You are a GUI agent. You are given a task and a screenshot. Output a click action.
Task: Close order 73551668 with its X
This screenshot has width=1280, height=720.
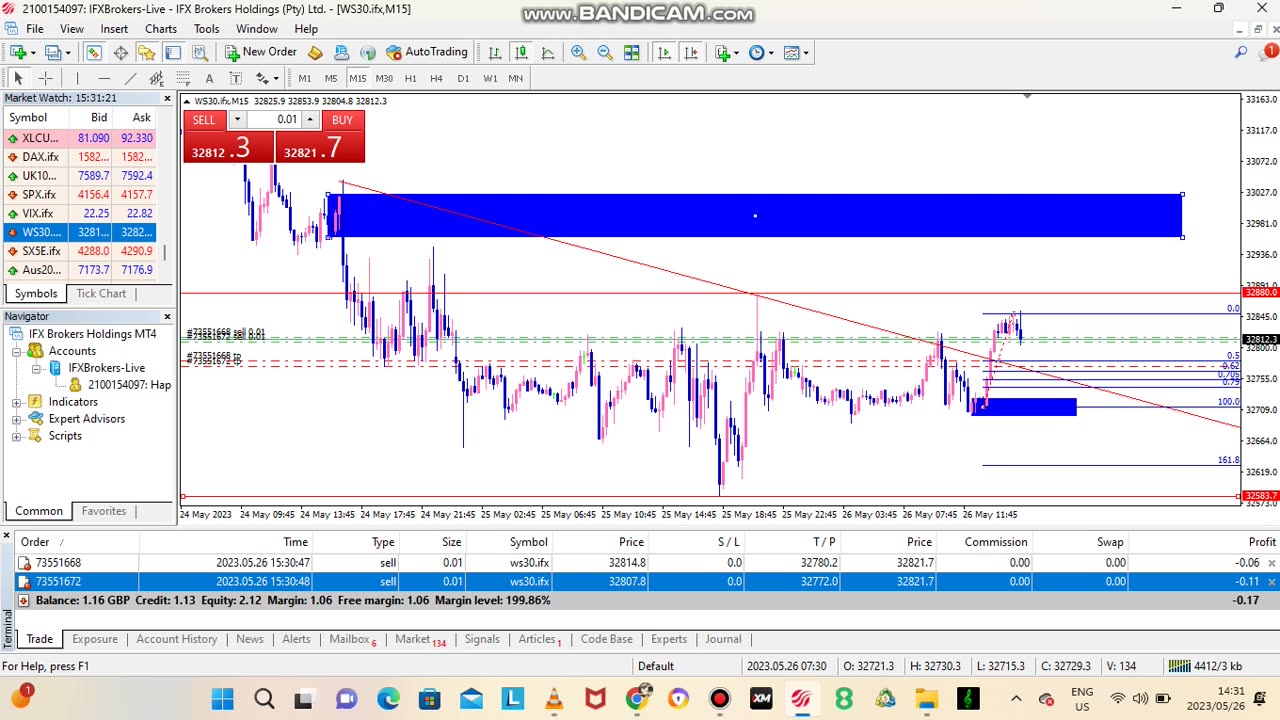point(1272,563)
